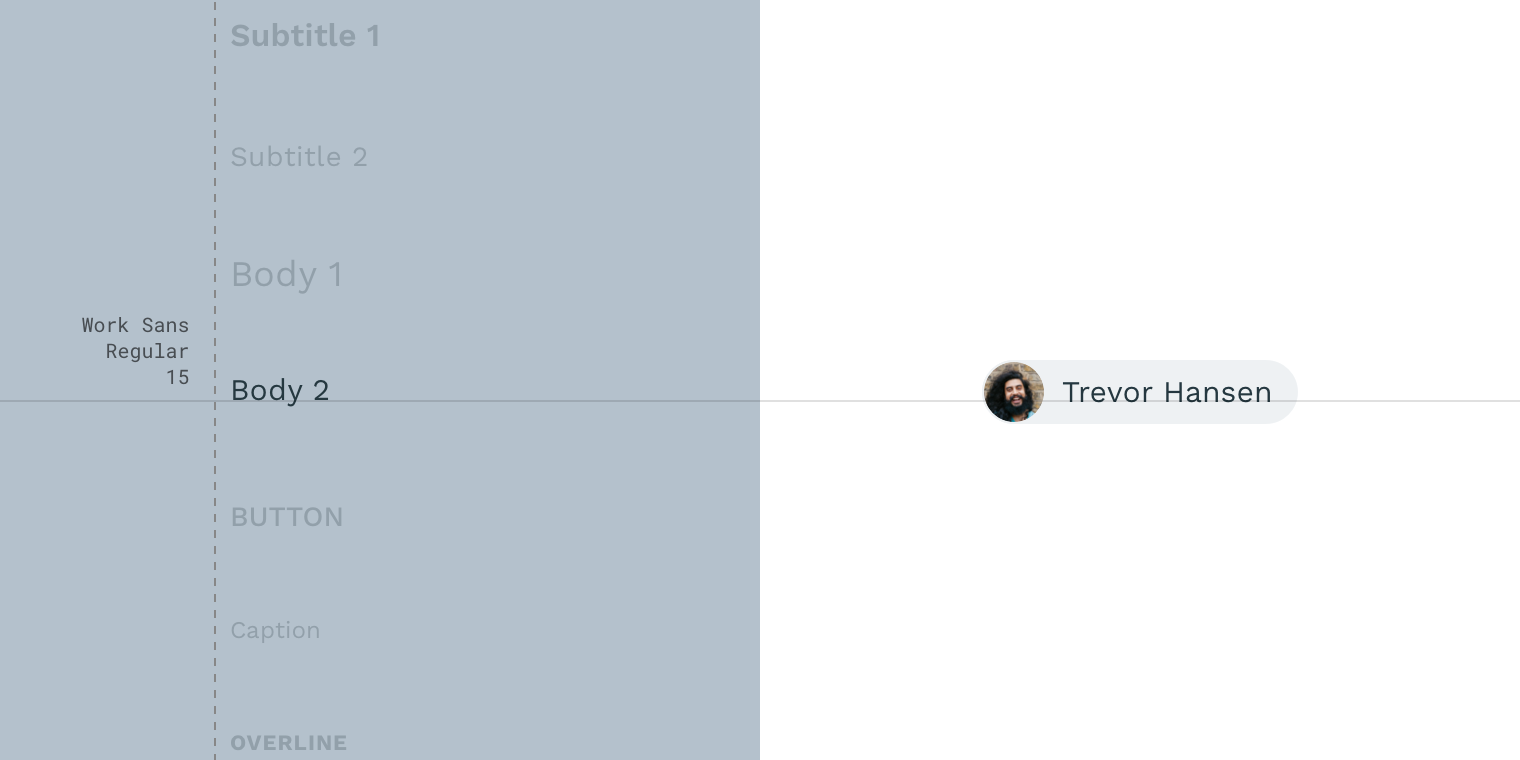Click Trevor Hansen's avatar photo
The image size is (1520, 760).
1014,392
